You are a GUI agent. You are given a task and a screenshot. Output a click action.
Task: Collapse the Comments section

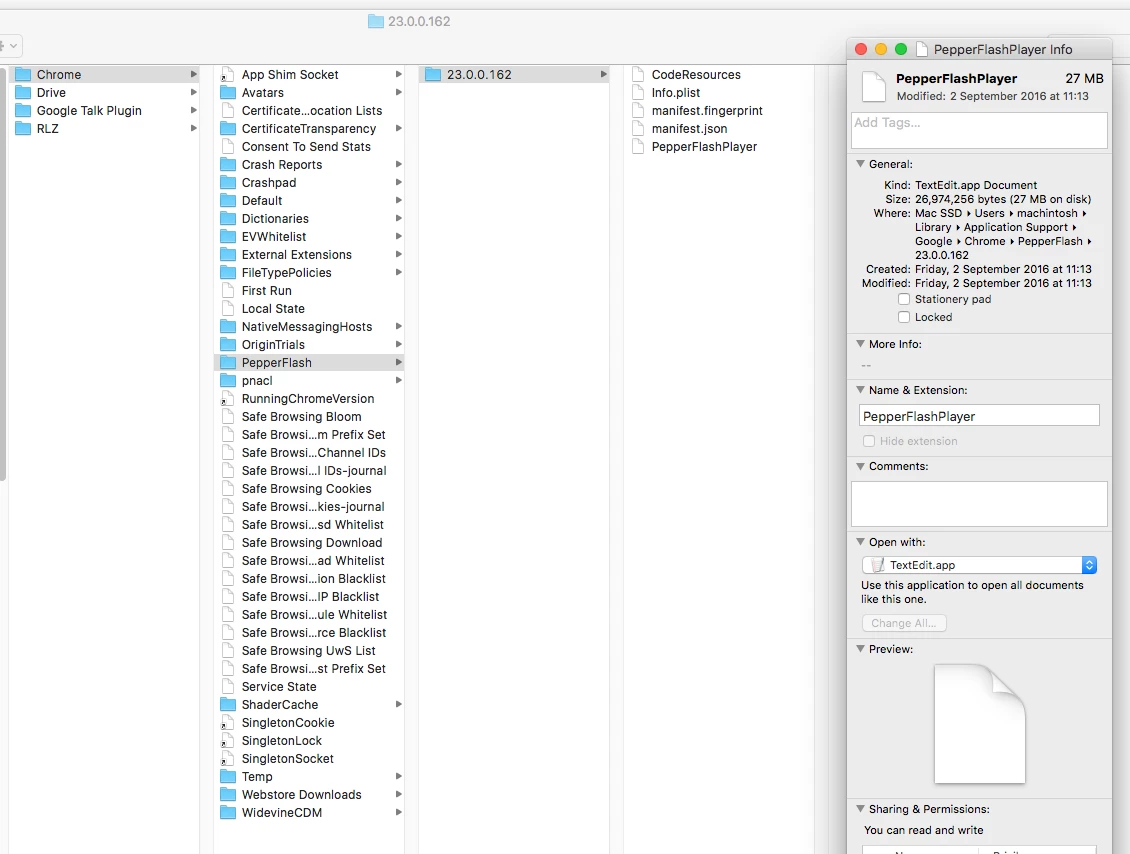point(860,466)
